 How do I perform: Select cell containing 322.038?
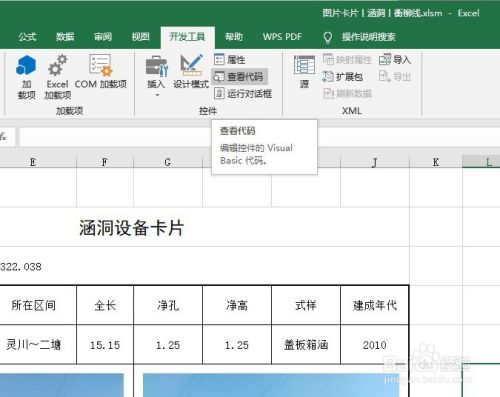click(x=21, y=267)
